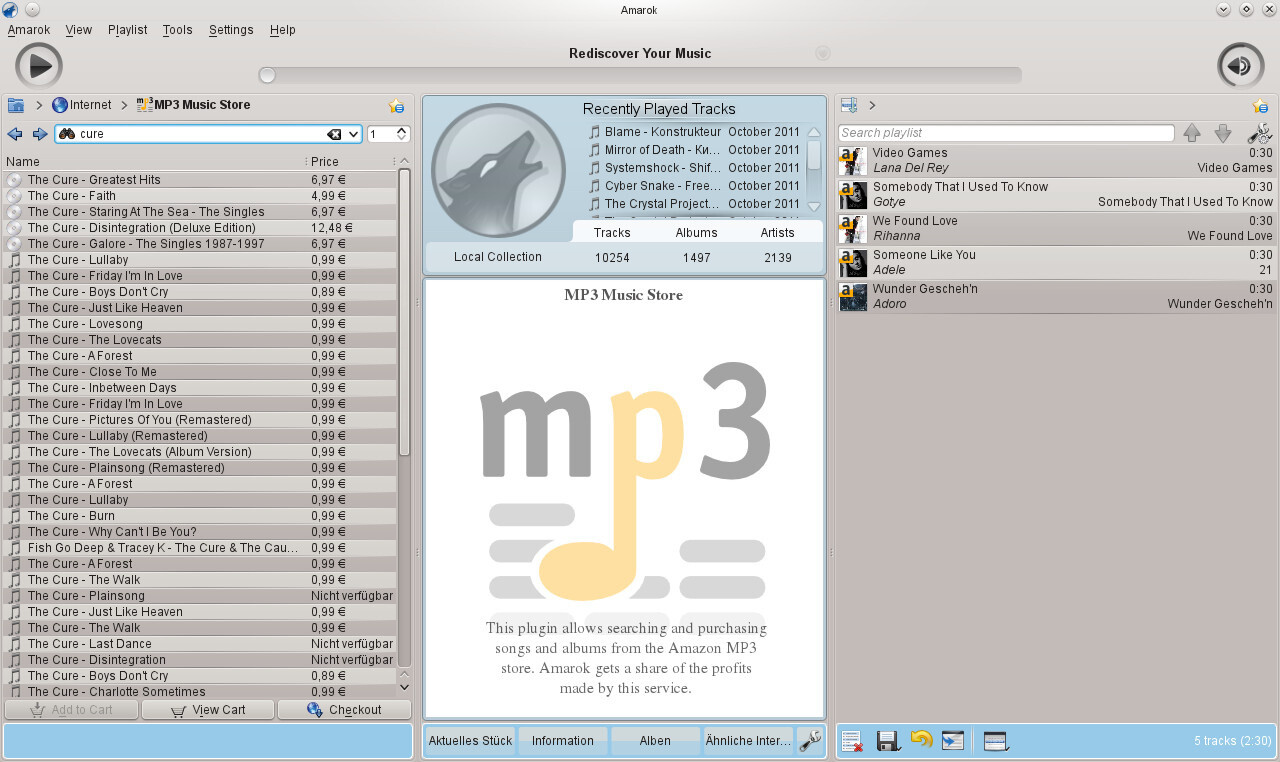
Task: Open the Help menu
Action: 283,30
